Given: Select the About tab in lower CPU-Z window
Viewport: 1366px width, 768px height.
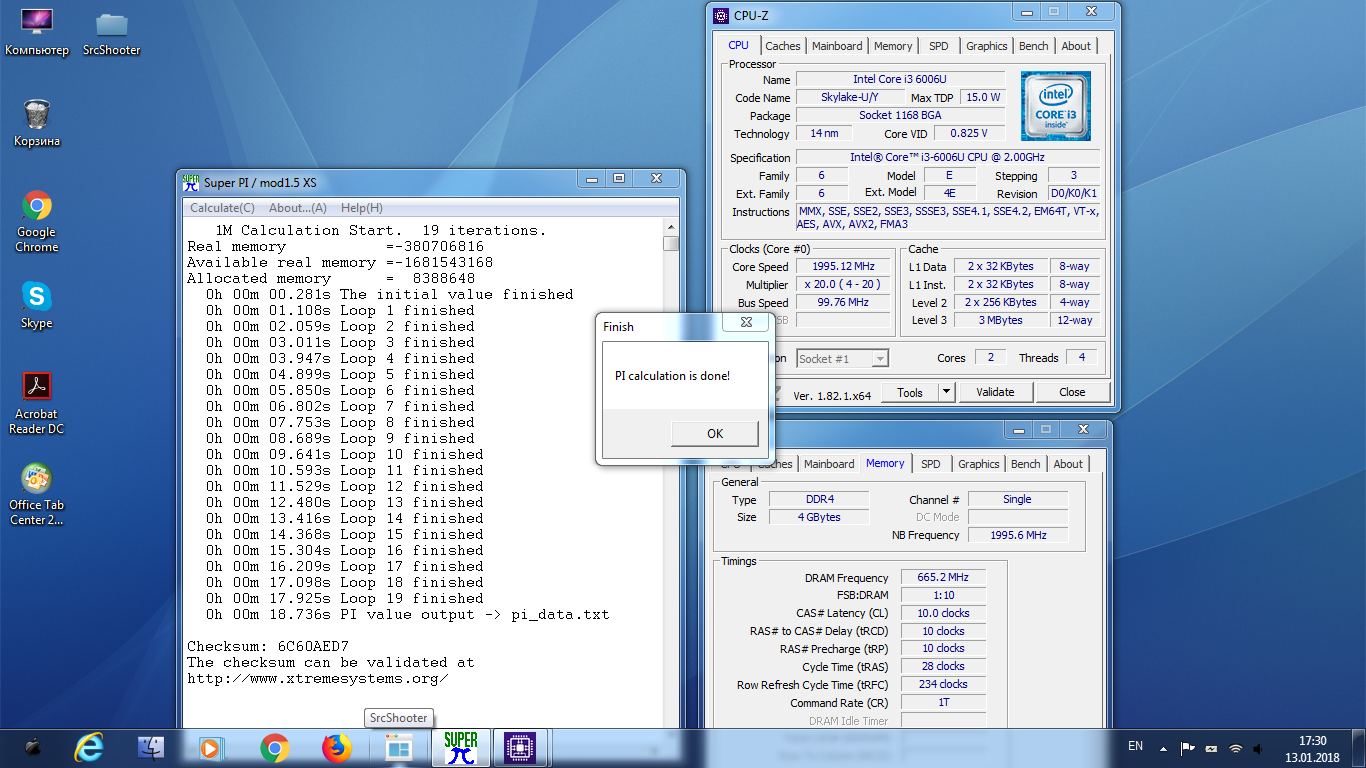Looking at the screenshot, I should point(1068,464).
